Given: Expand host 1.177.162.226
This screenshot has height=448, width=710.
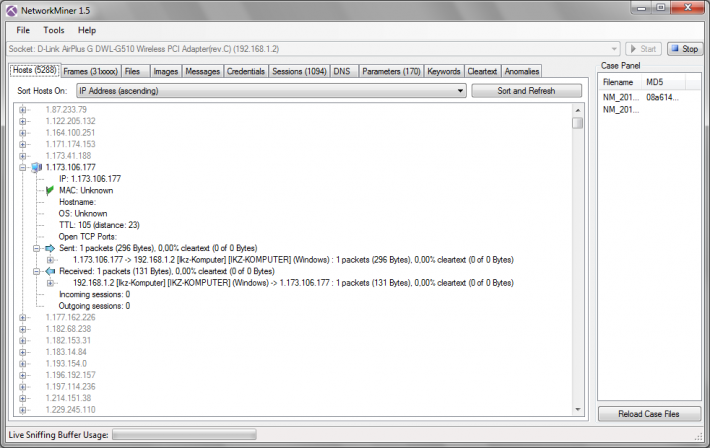Looking at the screenshot, I should (x=22, y=318).
